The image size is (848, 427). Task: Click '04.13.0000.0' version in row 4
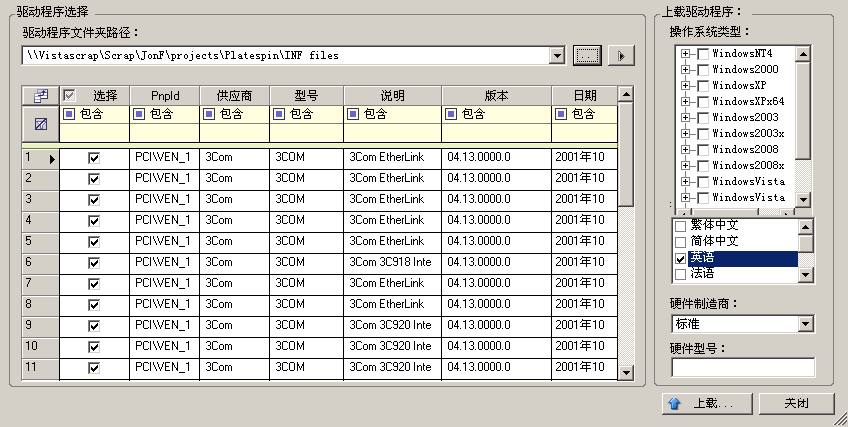coord(479,220)
